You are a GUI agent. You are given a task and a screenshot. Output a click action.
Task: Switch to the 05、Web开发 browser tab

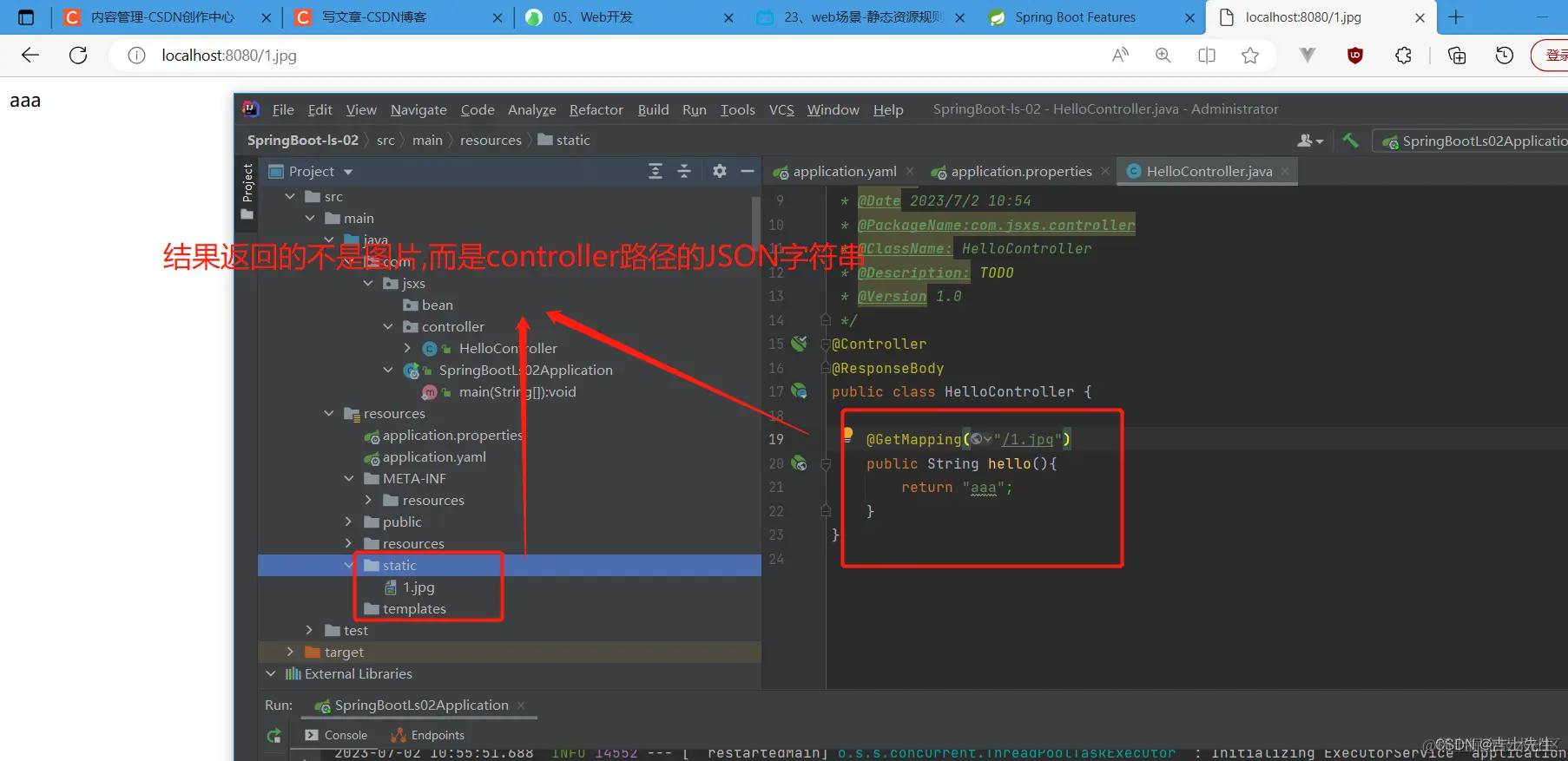(x=593, y=17)
